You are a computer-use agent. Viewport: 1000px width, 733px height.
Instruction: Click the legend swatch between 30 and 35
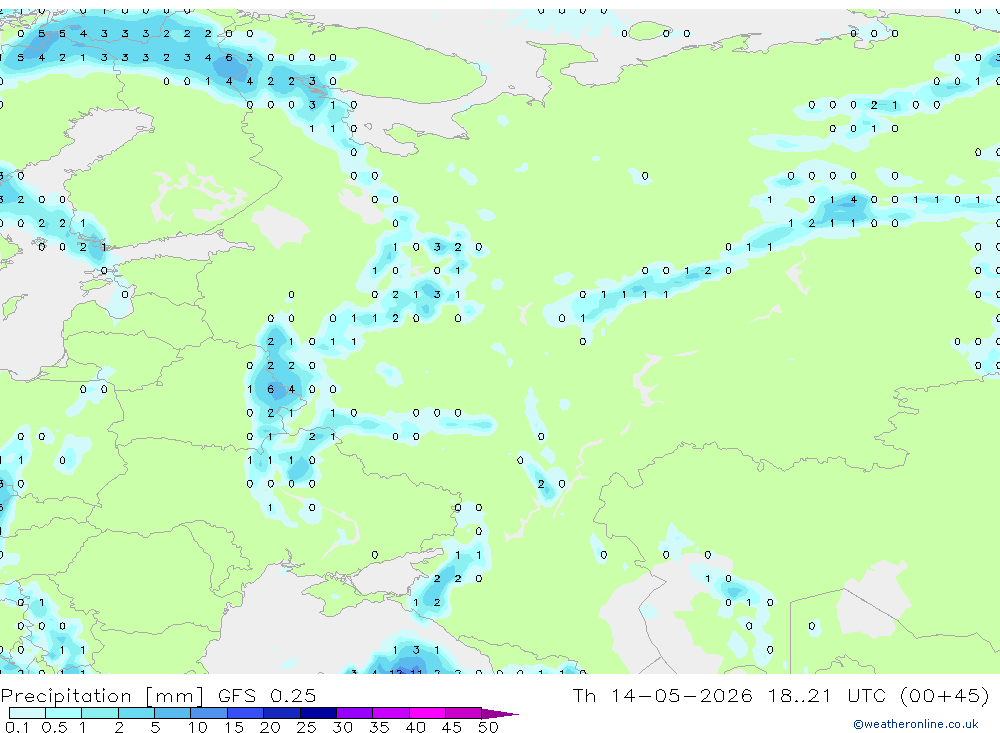tap(355, 713)
